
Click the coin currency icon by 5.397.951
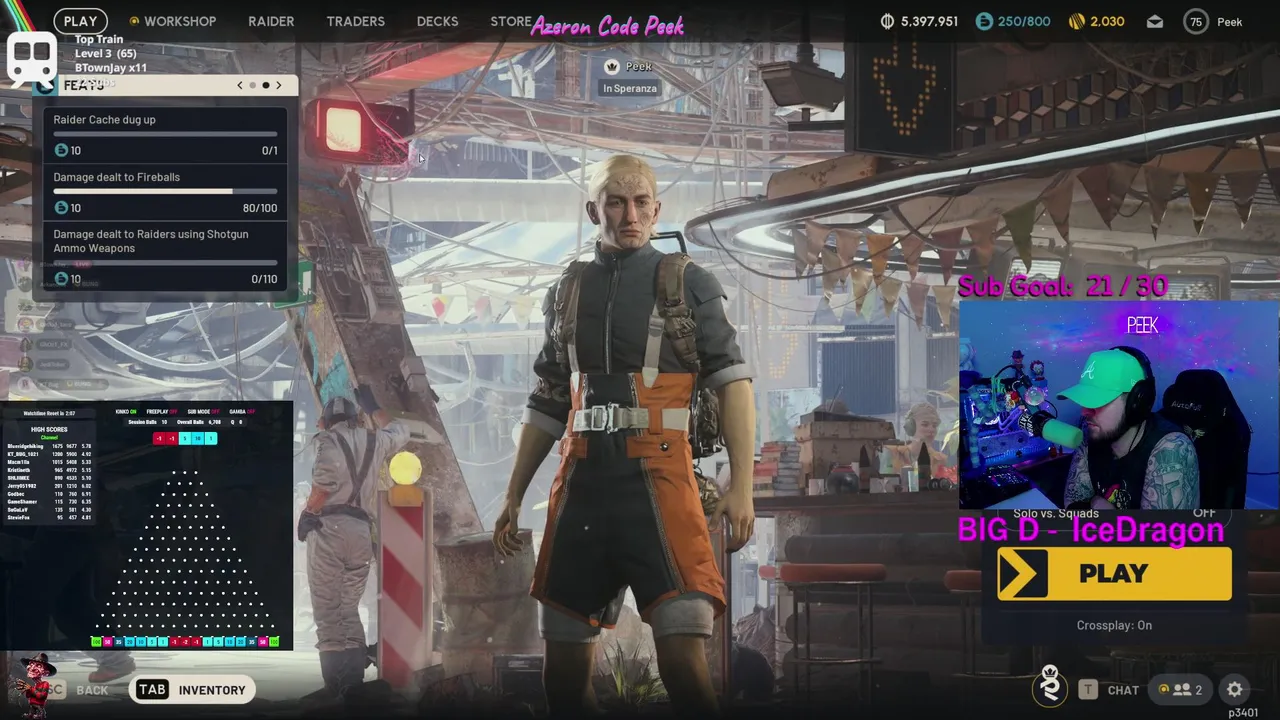tap(887, 21)
